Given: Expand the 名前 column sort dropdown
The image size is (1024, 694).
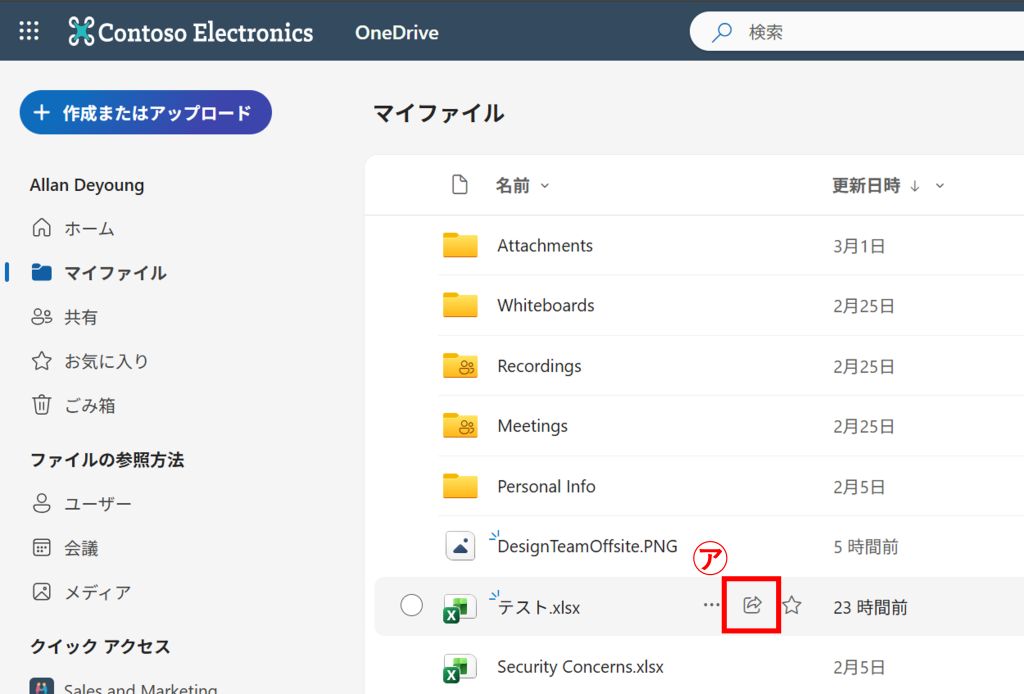Looking at the screenshot, I should pos(545,186).
